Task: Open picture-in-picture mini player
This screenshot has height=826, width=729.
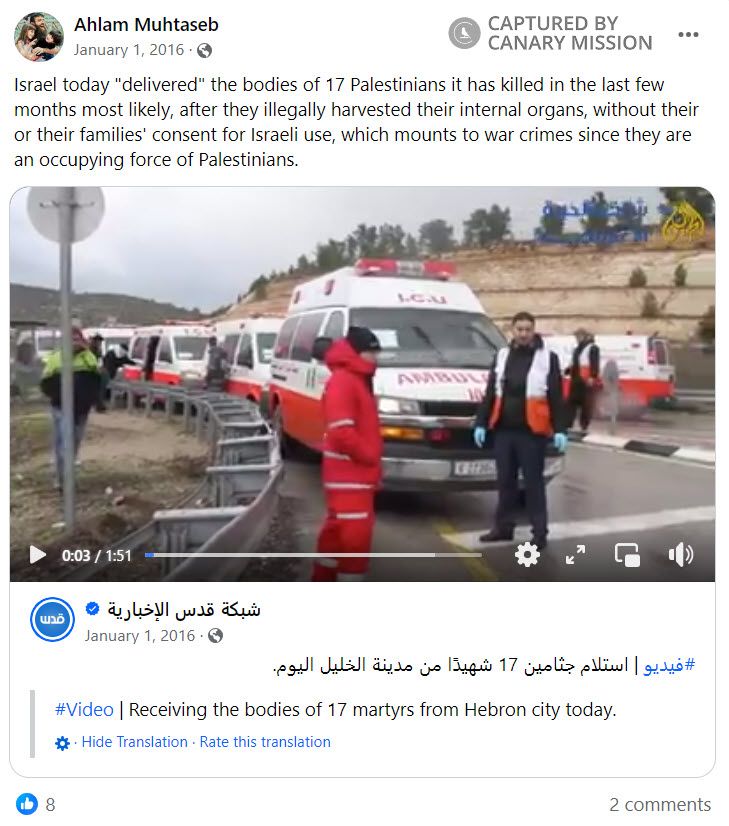Action: [627, 555]
